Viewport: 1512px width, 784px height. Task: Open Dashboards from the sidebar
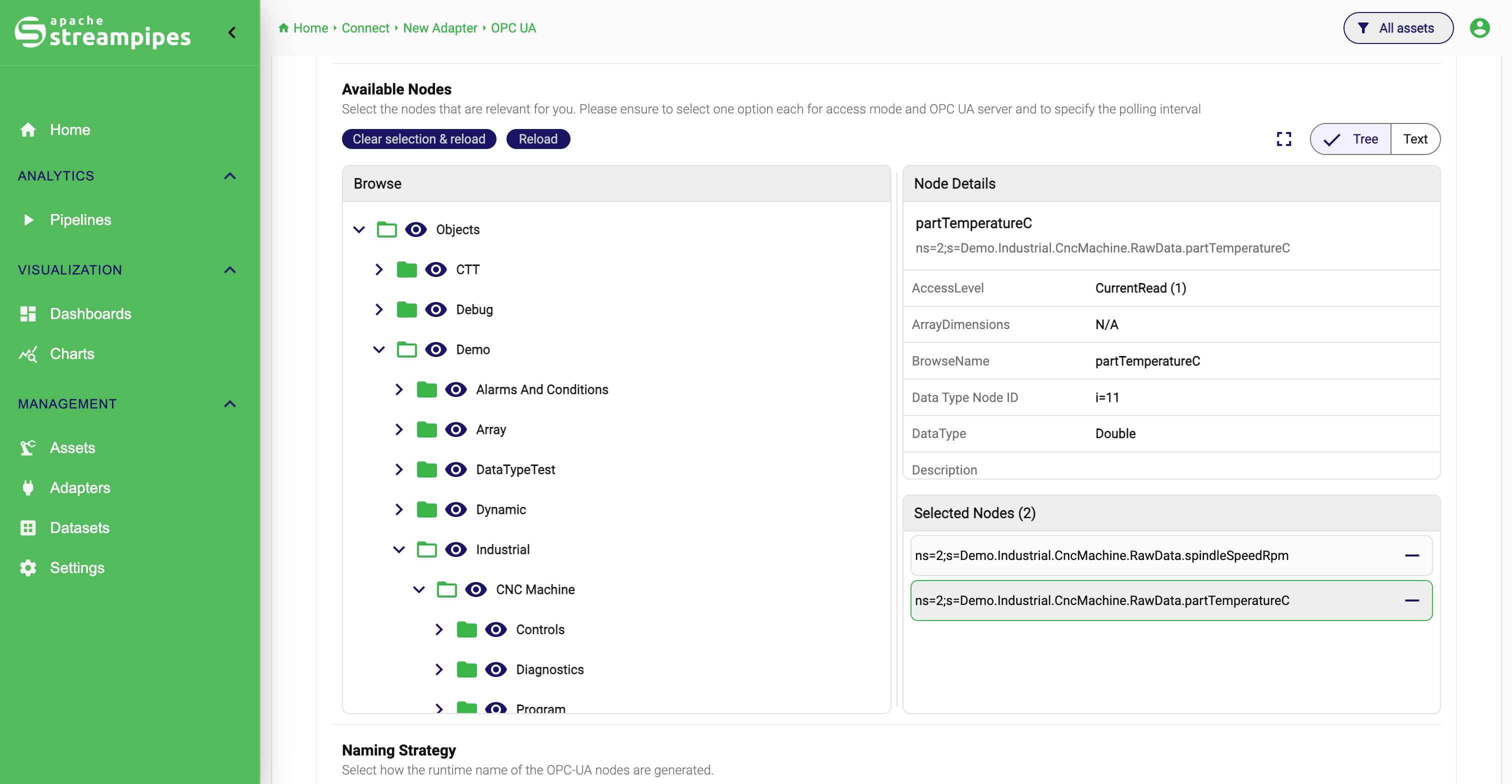(x=90, y=313)
